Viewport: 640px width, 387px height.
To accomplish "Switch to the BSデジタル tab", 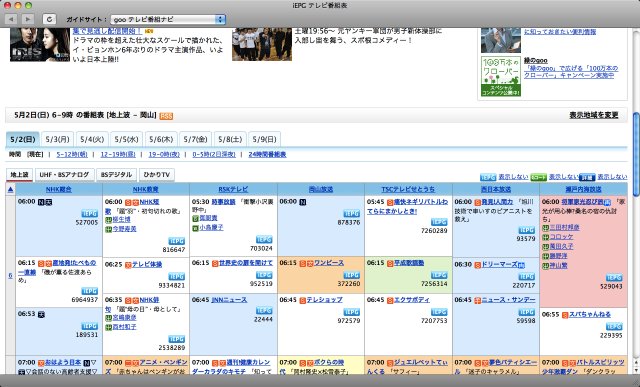I will [x=116, y=174].
